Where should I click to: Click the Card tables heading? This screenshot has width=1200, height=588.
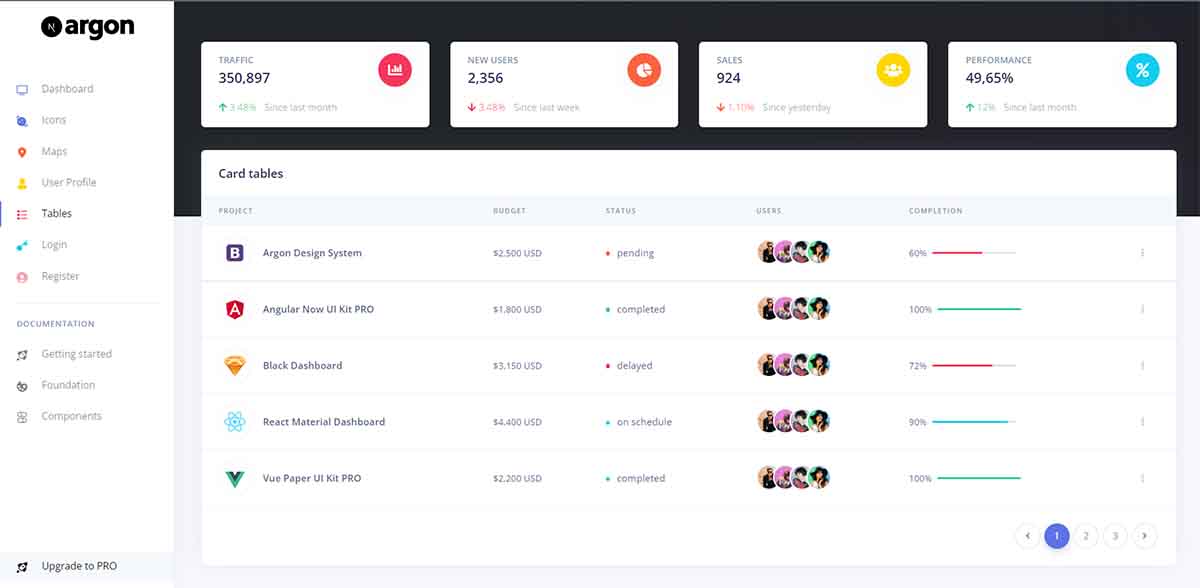pyautogui.click(x=251, y=174)
